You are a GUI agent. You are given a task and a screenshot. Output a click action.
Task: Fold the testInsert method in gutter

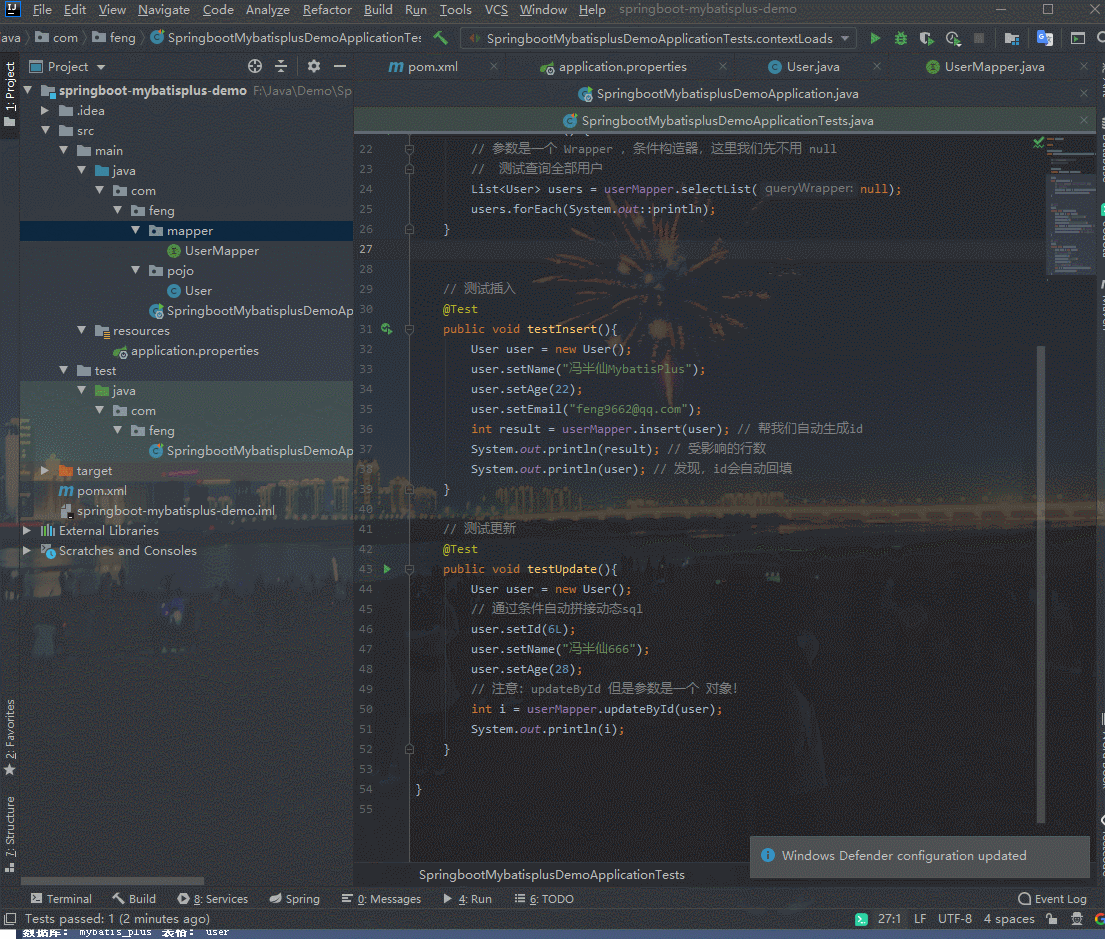click(x=409, y=329)
